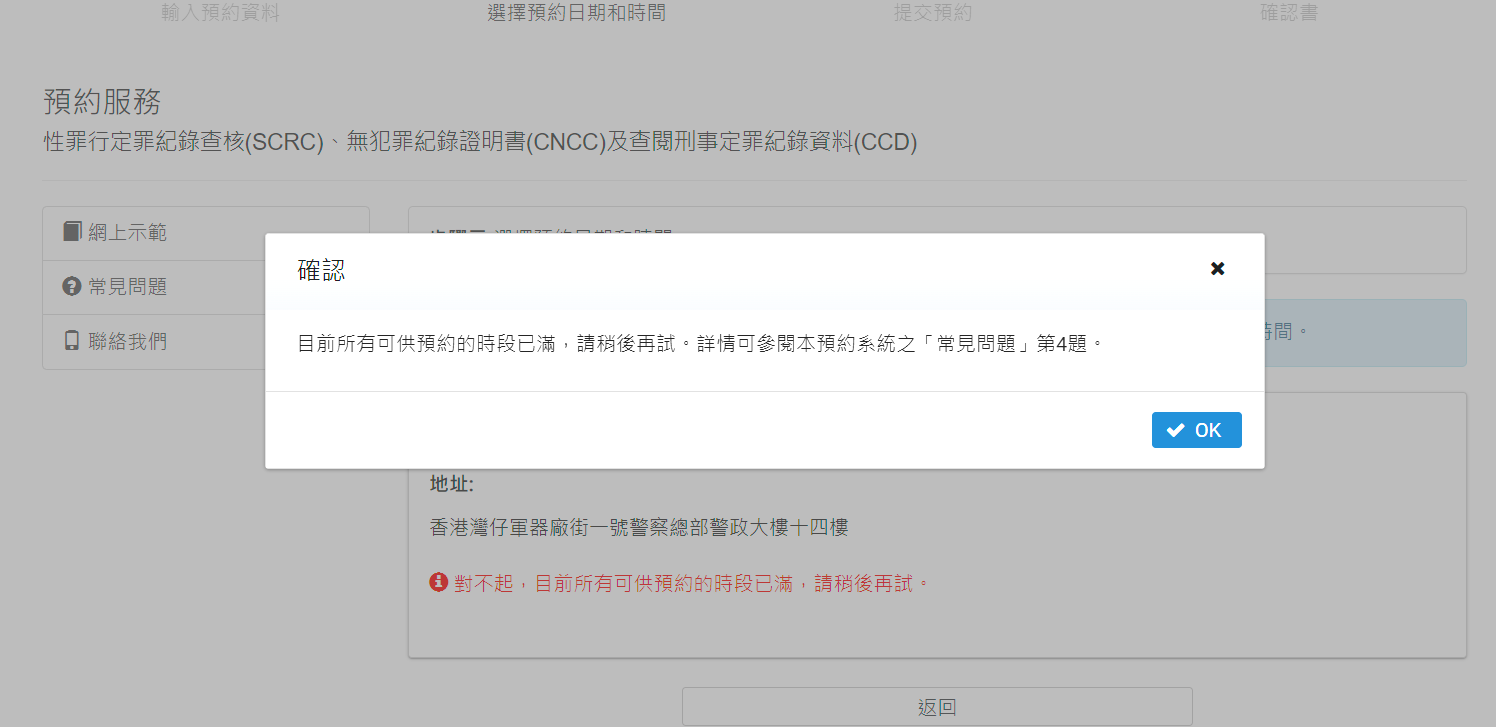Click the phone icon beside 聯絡我們
Image resolution: width=1496 pixels, height=727 pixels.
(x=72, y=341)
